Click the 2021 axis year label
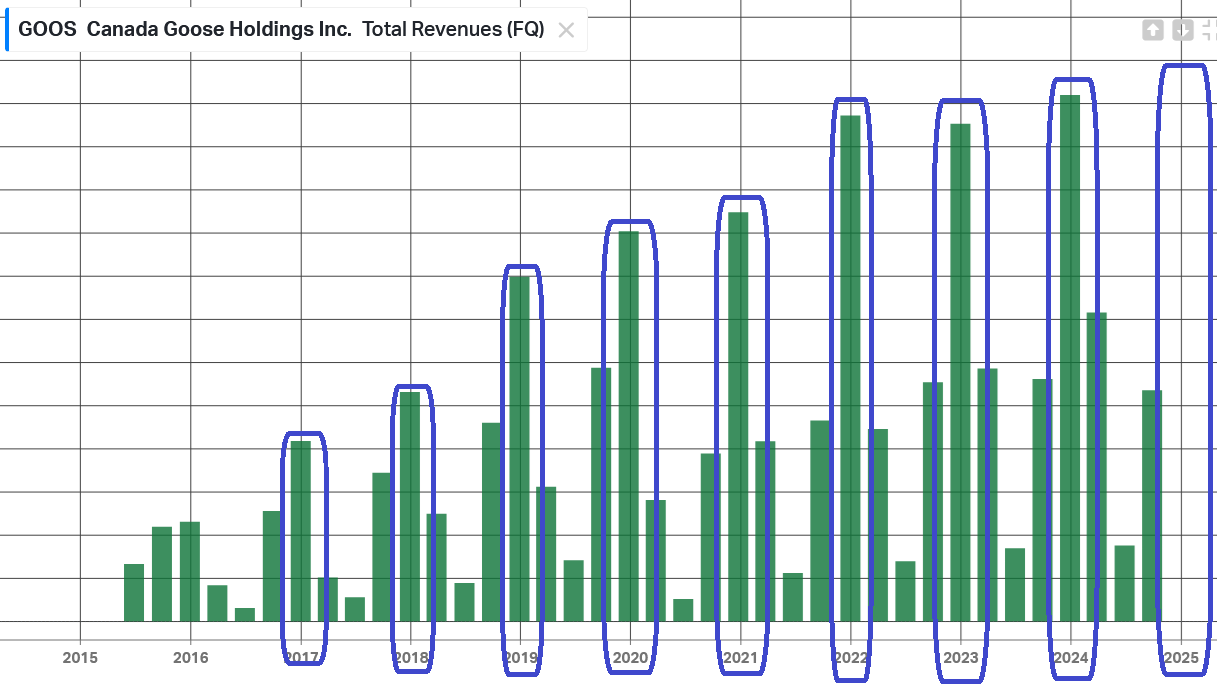 (x=740, y=658)
